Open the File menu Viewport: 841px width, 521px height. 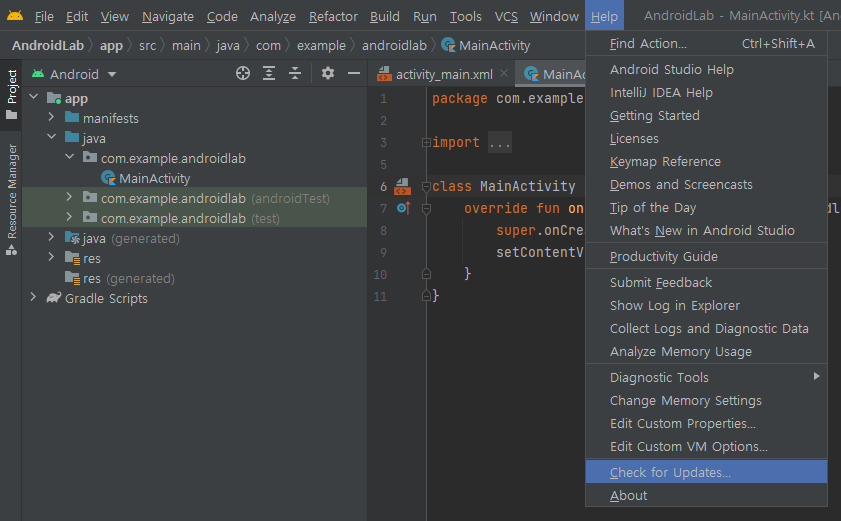pos(44,17)
